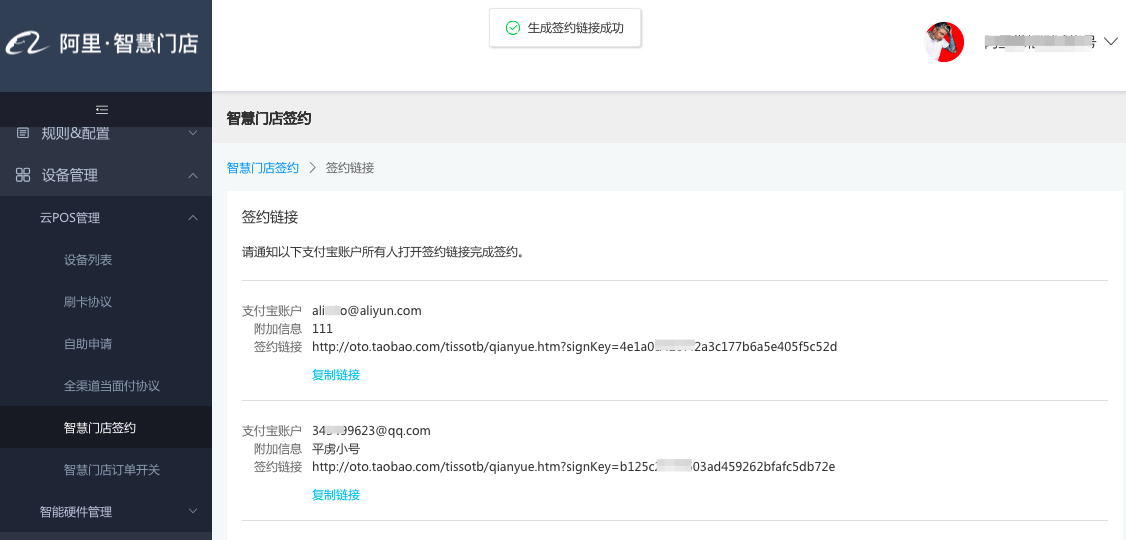This screenshot has width=1126, height=540.
Task: Copy link for aliyun.com account
Action: [336, 374]
